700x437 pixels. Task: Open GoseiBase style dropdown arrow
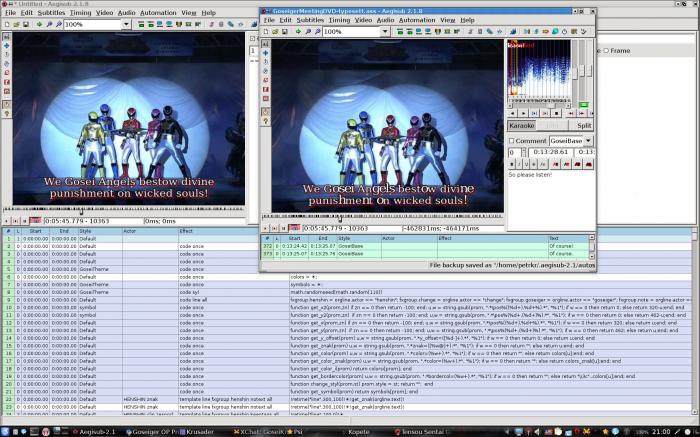point(588,141)
